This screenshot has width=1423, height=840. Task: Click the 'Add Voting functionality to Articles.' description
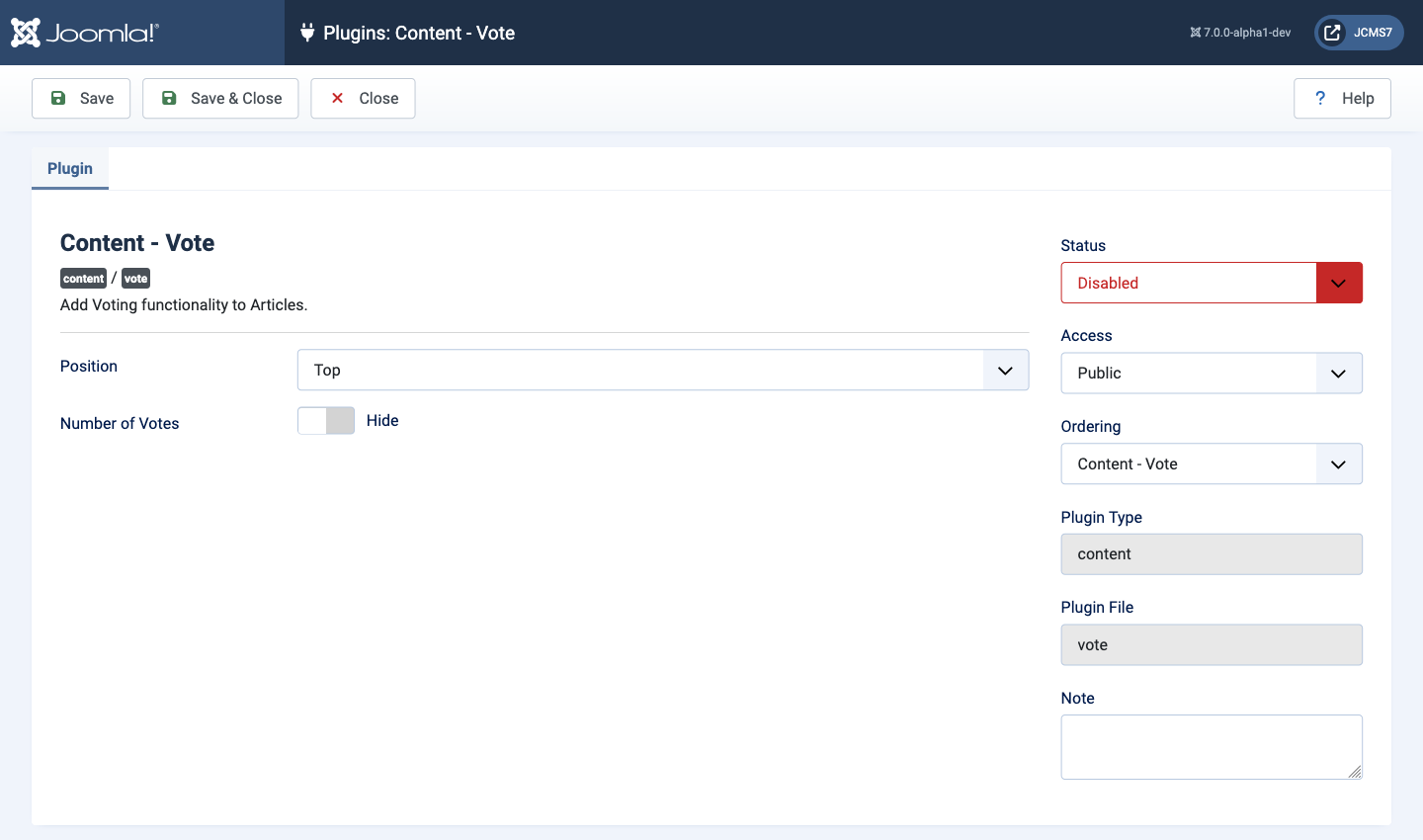tap(184, 304)
